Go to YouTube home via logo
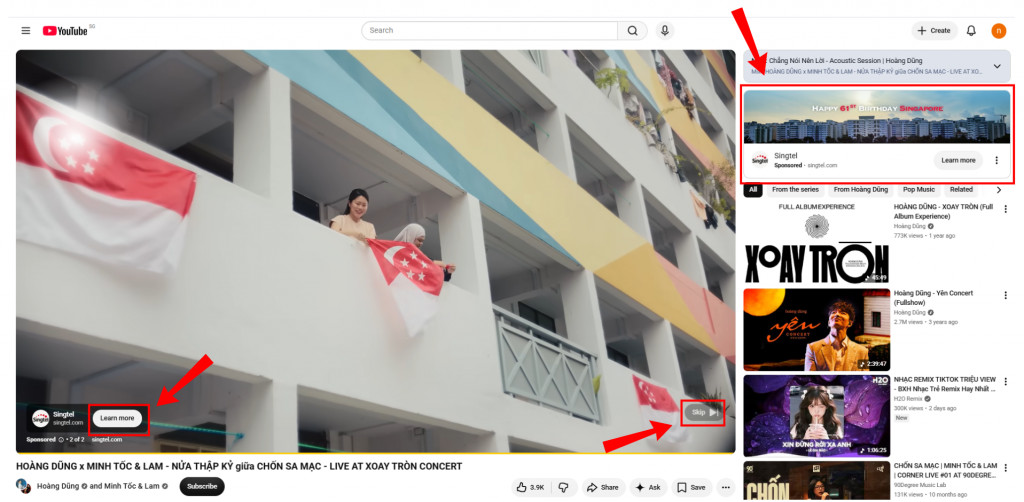Viewport: 1024px width, 502px height. 65,31
